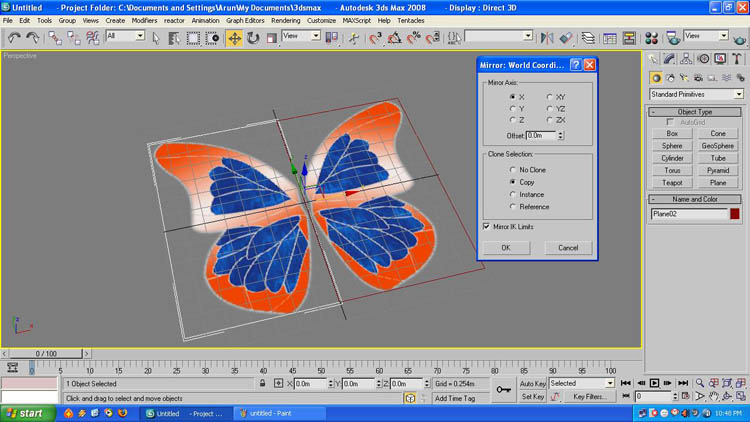750x422 pixels.
Task: Open the Modifiers menu
Action: tap(144, 20)
